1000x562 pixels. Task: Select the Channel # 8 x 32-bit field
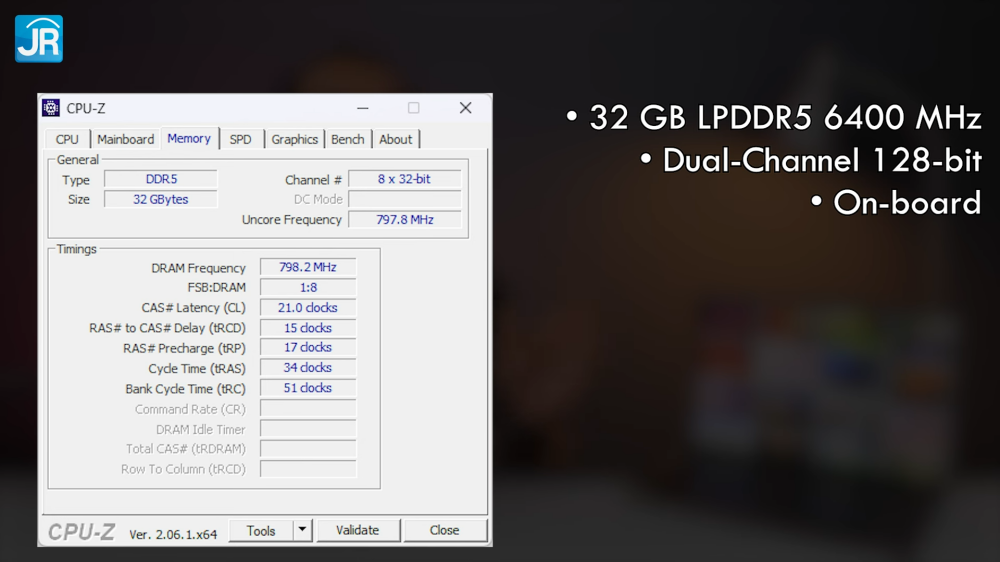[x=405, y=179]
